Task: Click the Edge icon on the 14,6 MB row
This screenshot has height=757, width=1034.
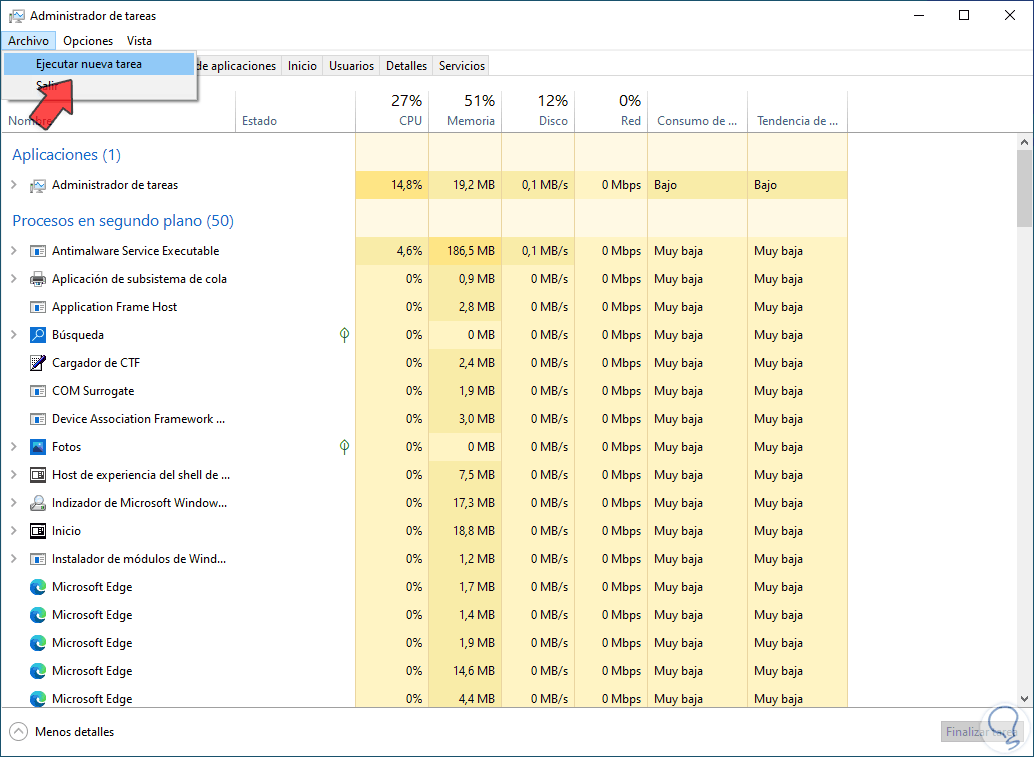Action: [38, 671]
